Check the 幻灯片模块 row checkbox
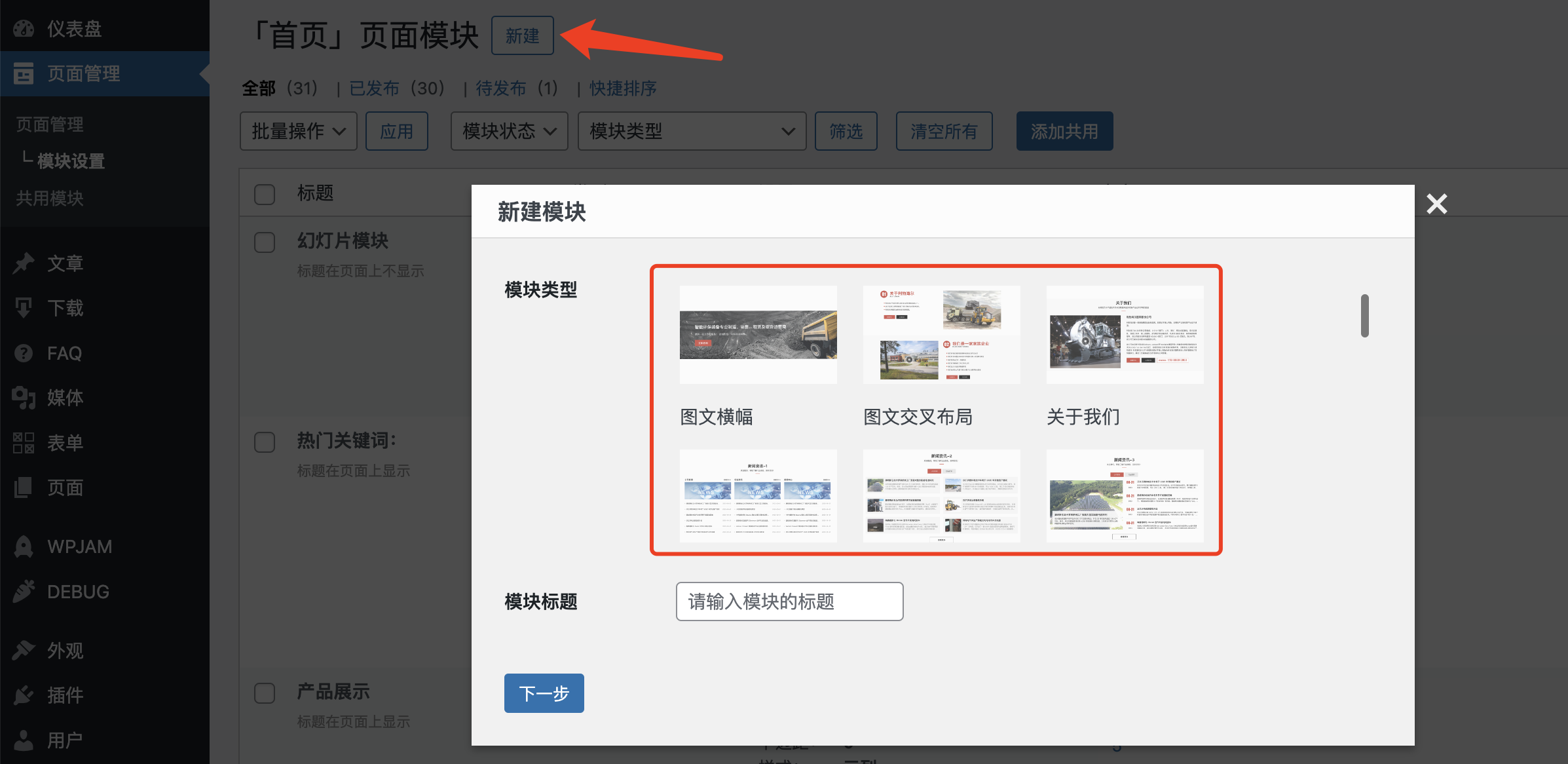The height and width of the screenshot is (764, 1568). [x=265, y=242]
